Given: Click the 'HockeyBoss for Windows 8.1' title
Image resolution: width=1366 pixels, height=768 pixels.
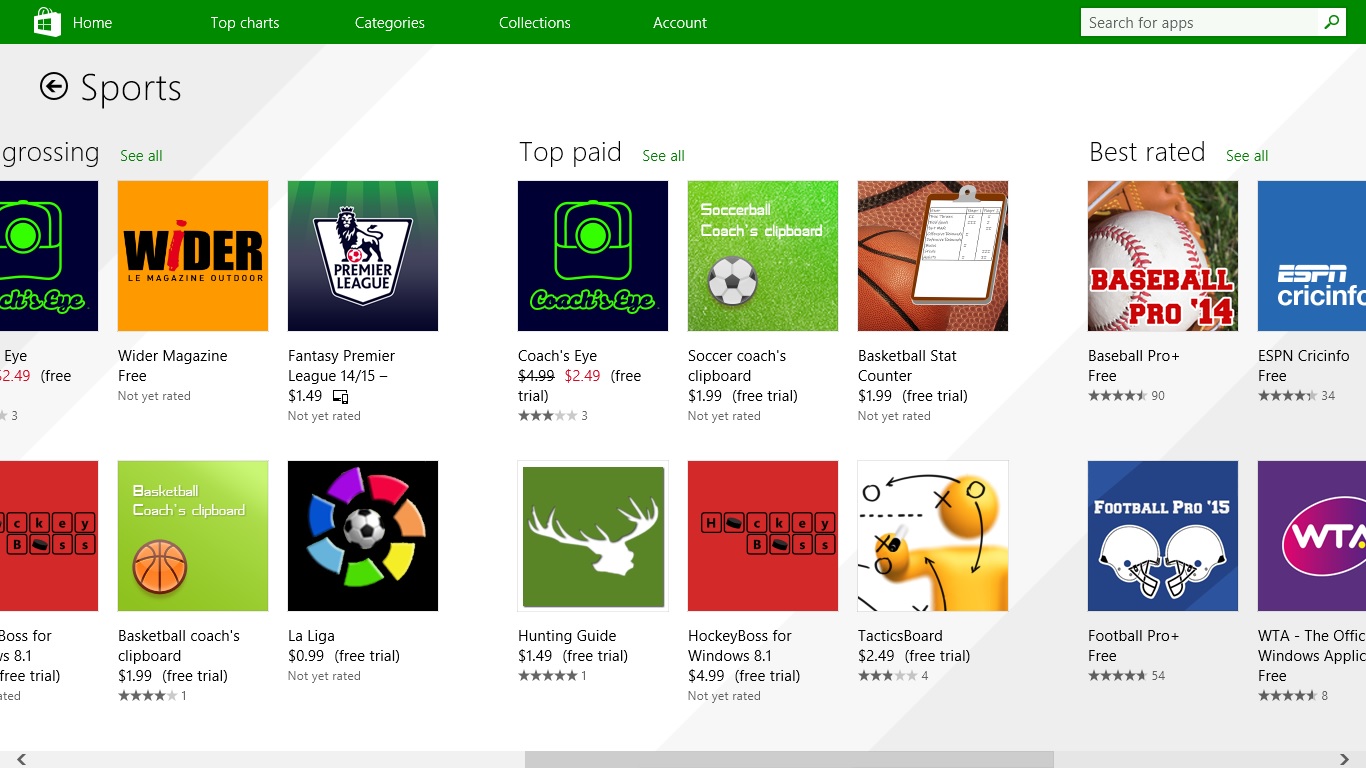Looking at the screenshot, I should coord(740,646).
